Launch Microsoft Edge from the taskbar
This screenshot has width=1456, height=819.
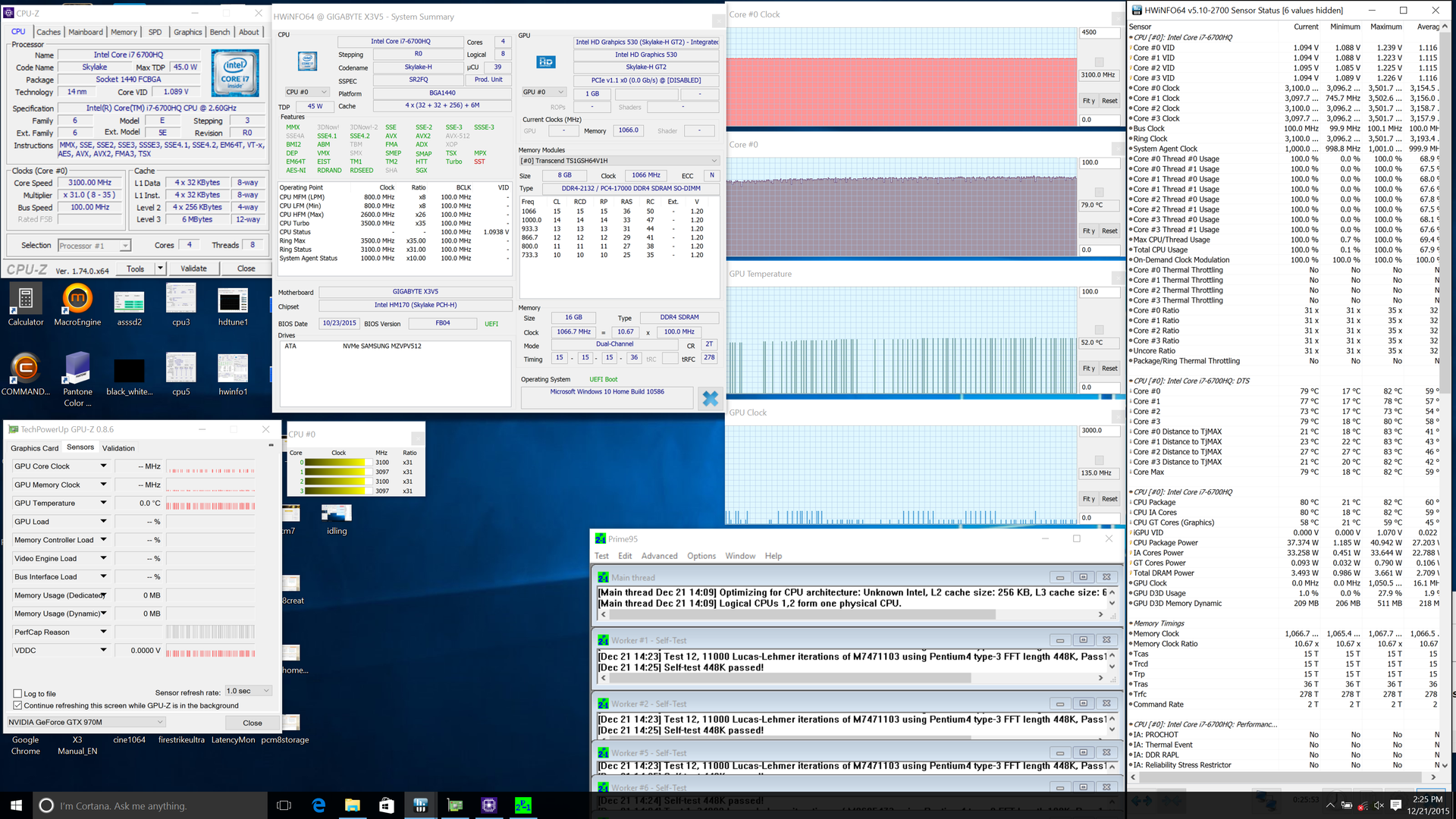pyautogui.click(x=318, y=805)
